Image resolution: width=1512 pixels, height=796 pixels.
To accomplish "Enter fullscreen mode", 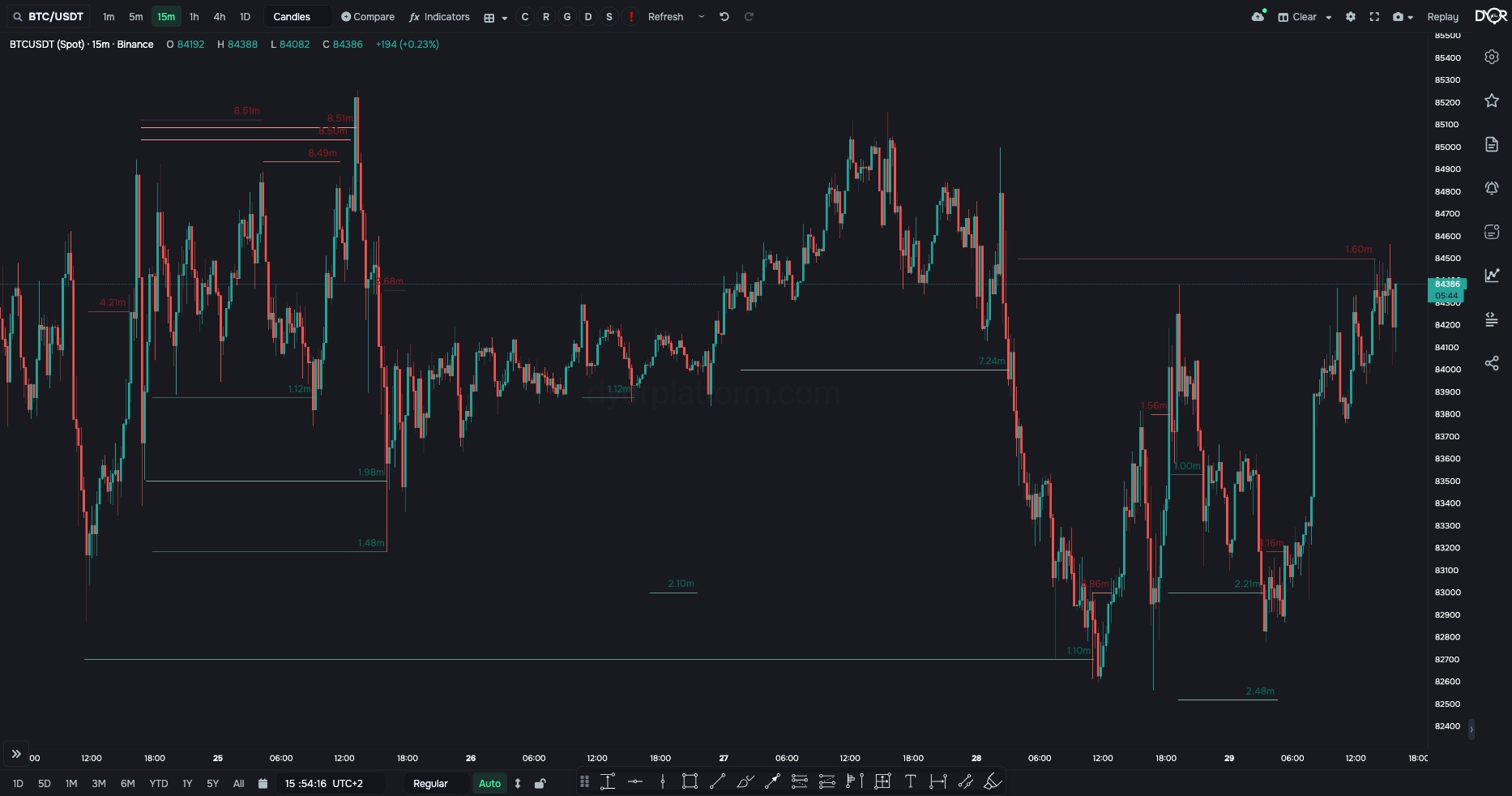I will pyautogui.click(x=1374, y=16).
